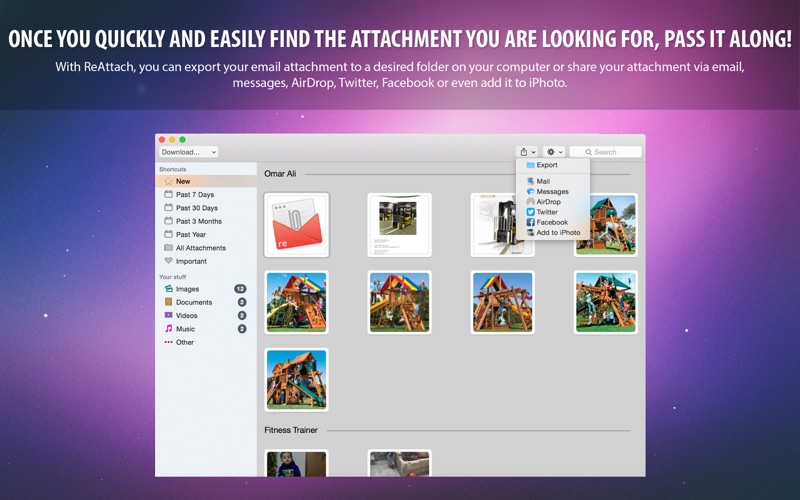Select the red envelope ReAttach thumbnail

coord(296,225)
